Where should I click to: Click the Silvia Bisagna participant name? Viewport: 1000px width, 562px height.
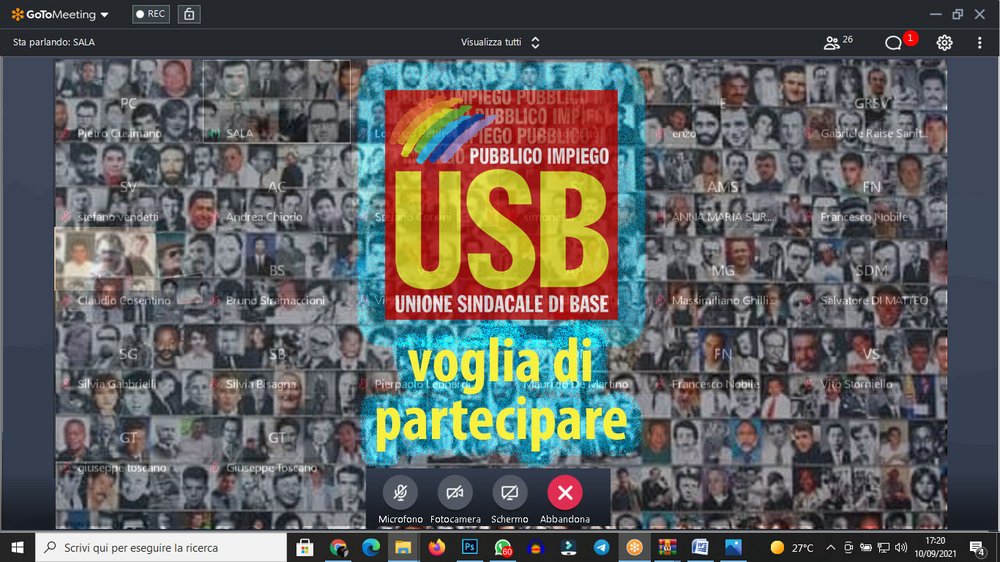(261, 384)
